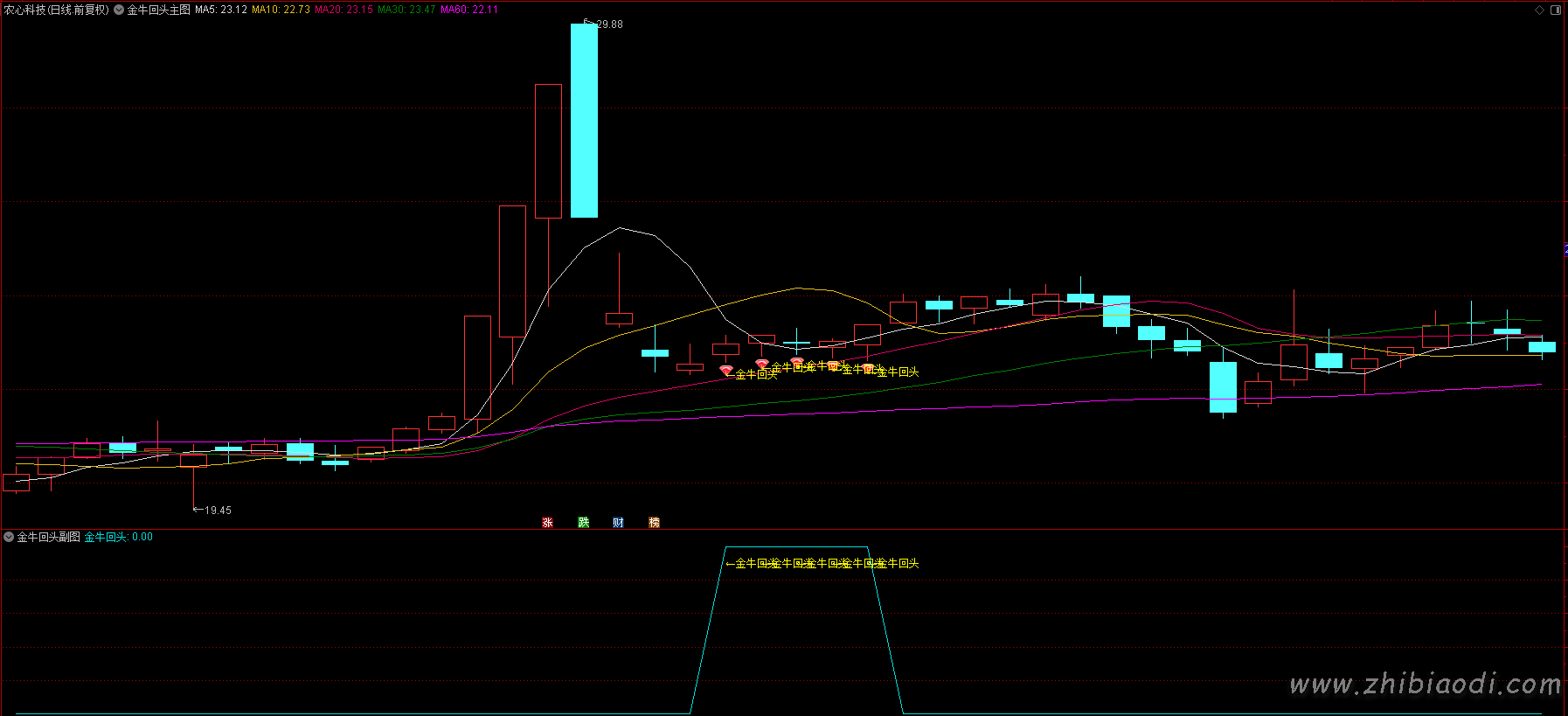Image resolution: width=1568 pixels, height=716 pixels.
Task: Expand the 金牛回头副图 indicator dropdown
Action: 9,537
